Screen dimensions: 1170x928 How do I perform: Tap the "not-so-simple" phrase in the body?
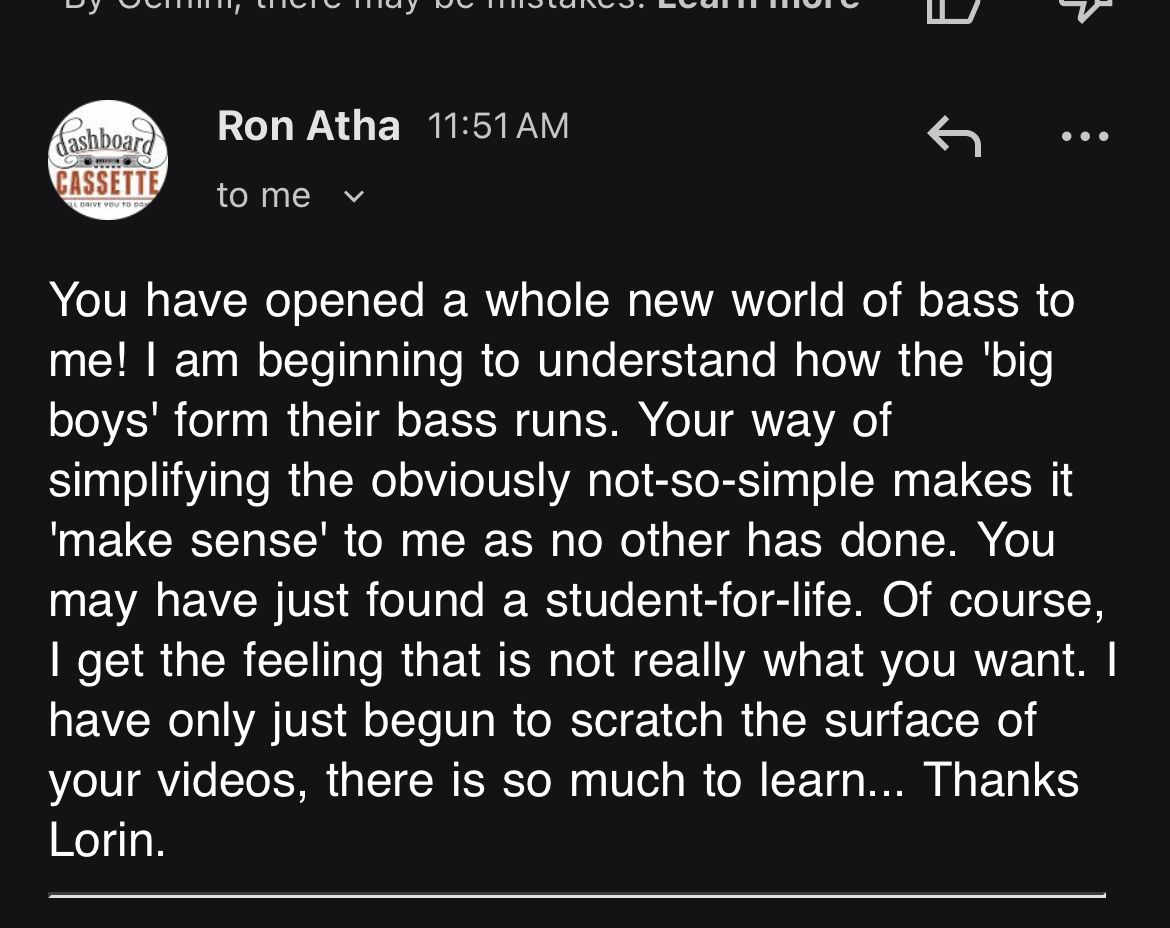point(732,480)
